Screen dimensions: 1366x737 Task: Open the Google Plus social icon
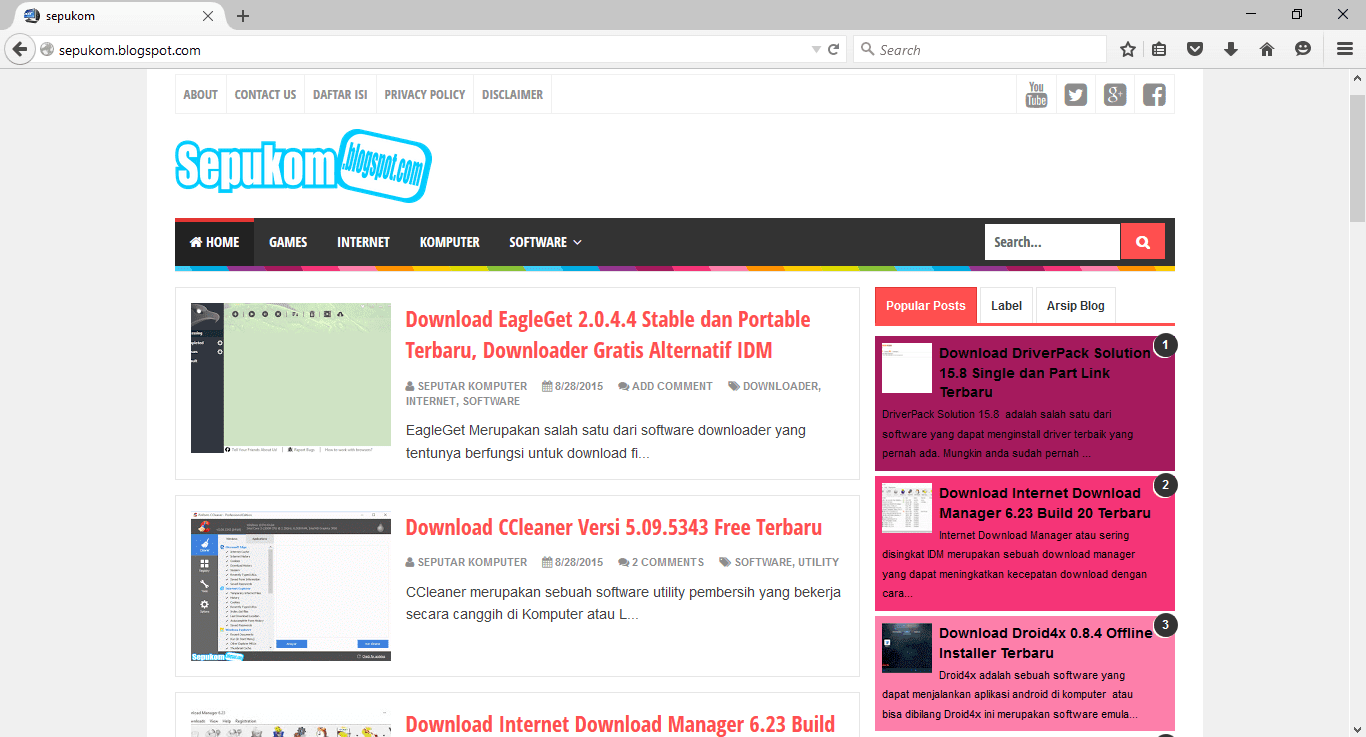click(x=1115, y=95)
